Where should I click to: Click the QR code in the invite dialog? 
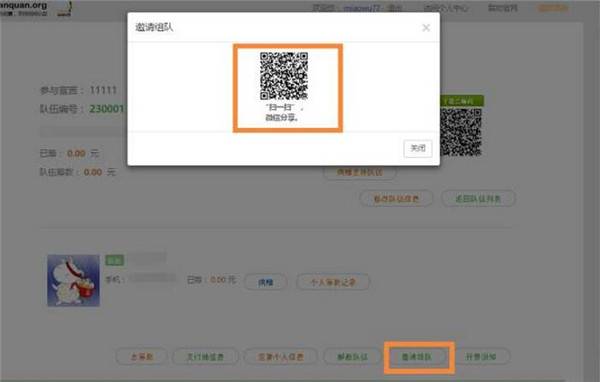pyautogui.click(x=284, y=76)
